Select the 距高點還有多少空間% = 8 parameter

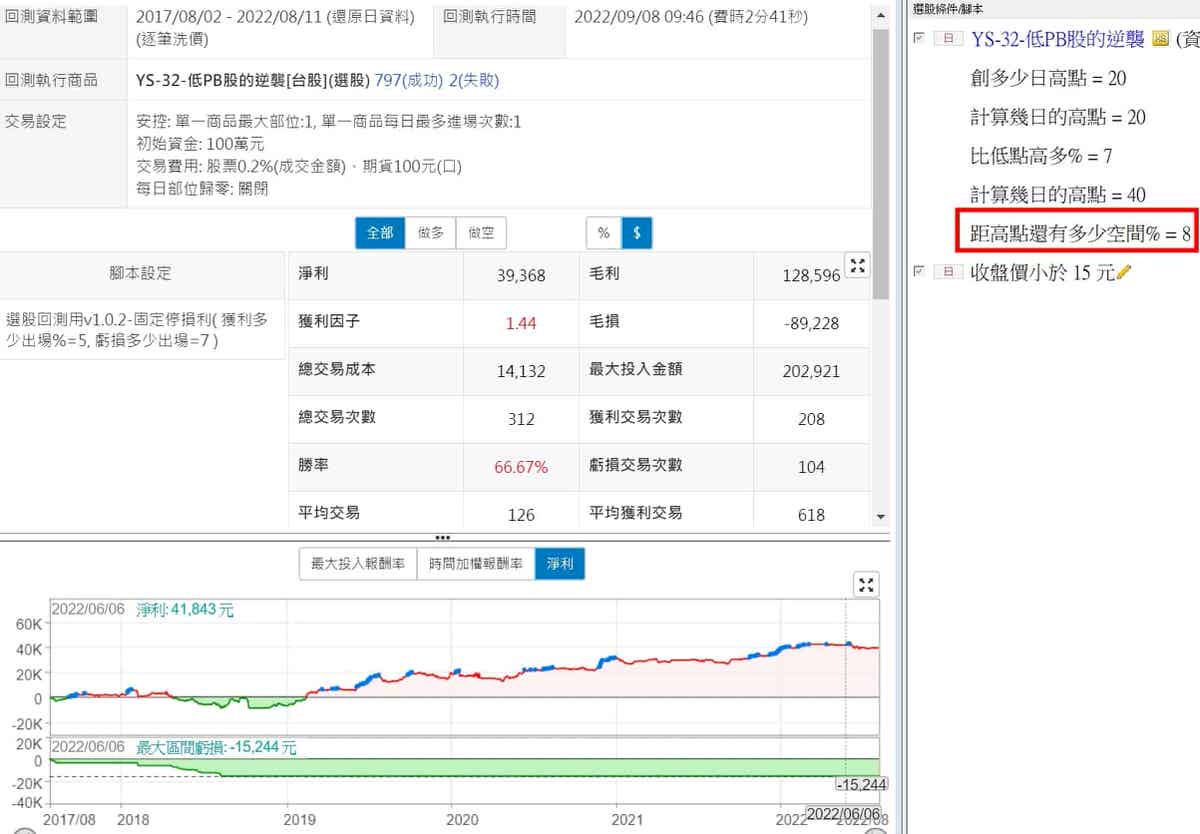(1078, 234)
